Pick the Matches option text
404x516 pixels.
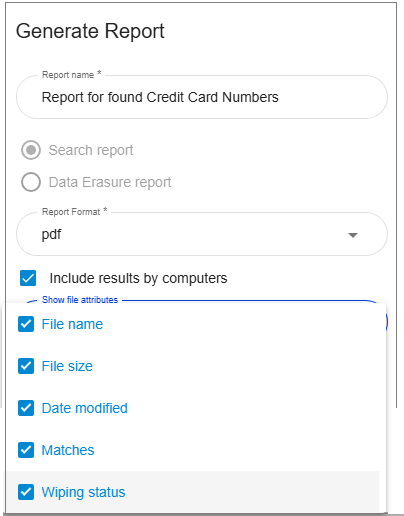point(68,450)
